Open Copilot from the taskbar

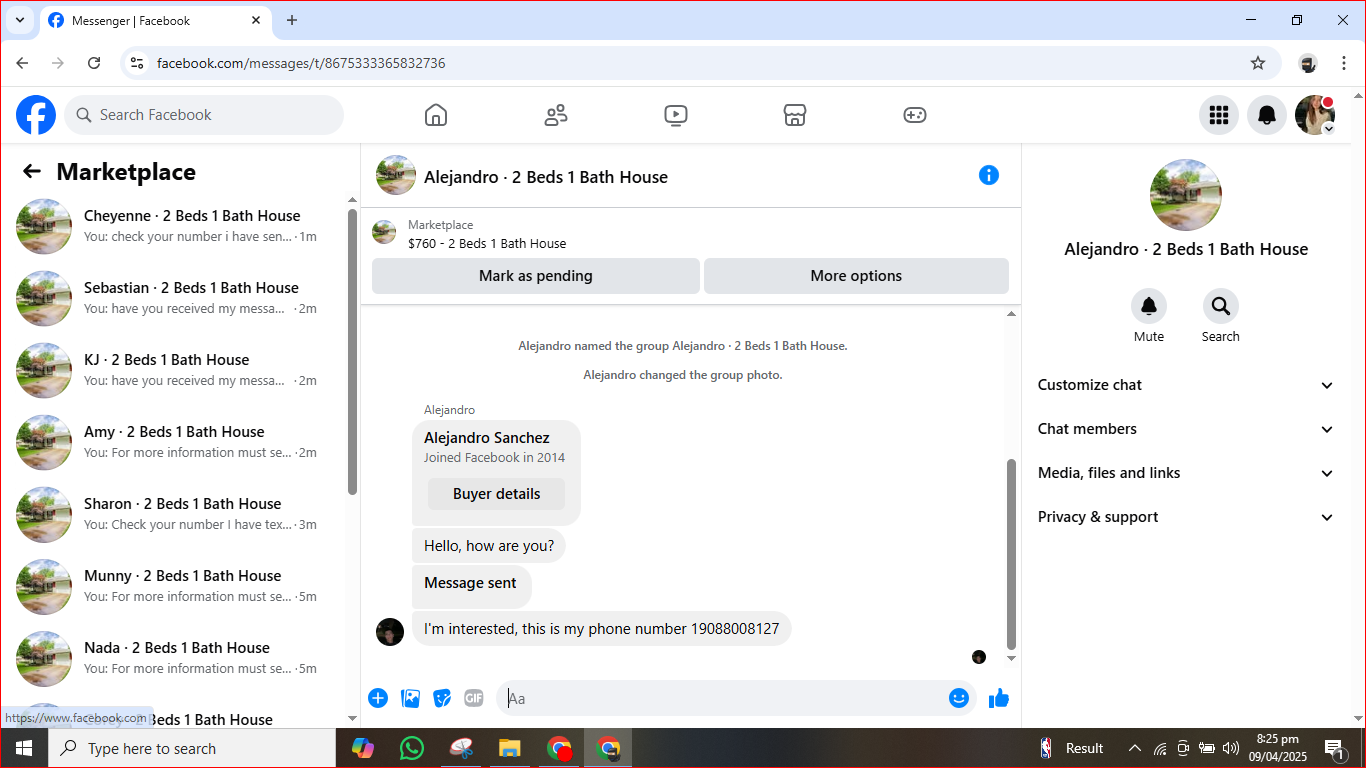coord(362,748)
